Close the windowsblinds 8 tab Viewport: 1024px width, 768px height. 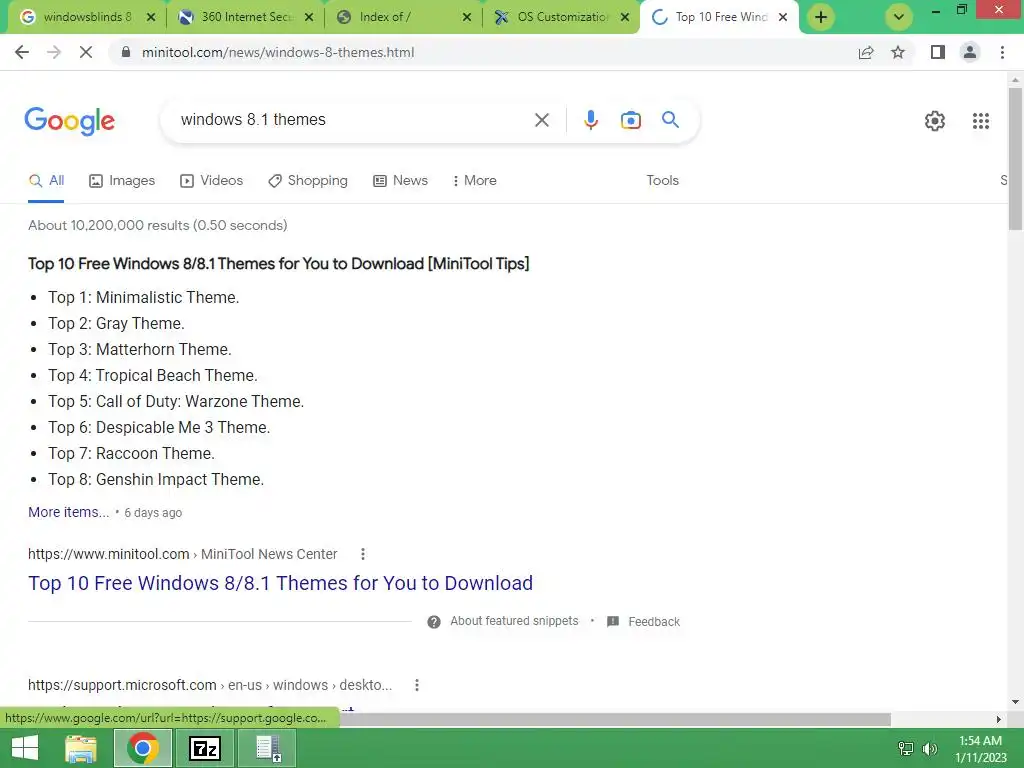pos(151,17)
